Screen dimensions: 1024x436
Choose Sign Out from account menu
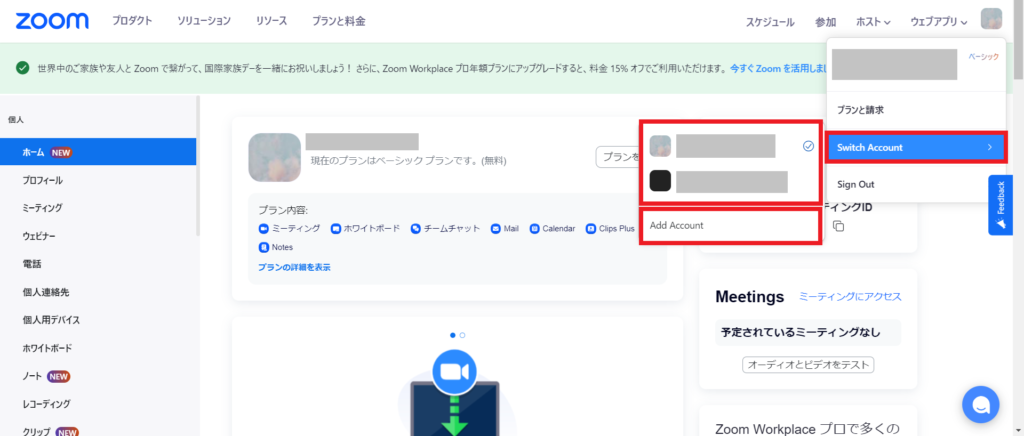855,184
